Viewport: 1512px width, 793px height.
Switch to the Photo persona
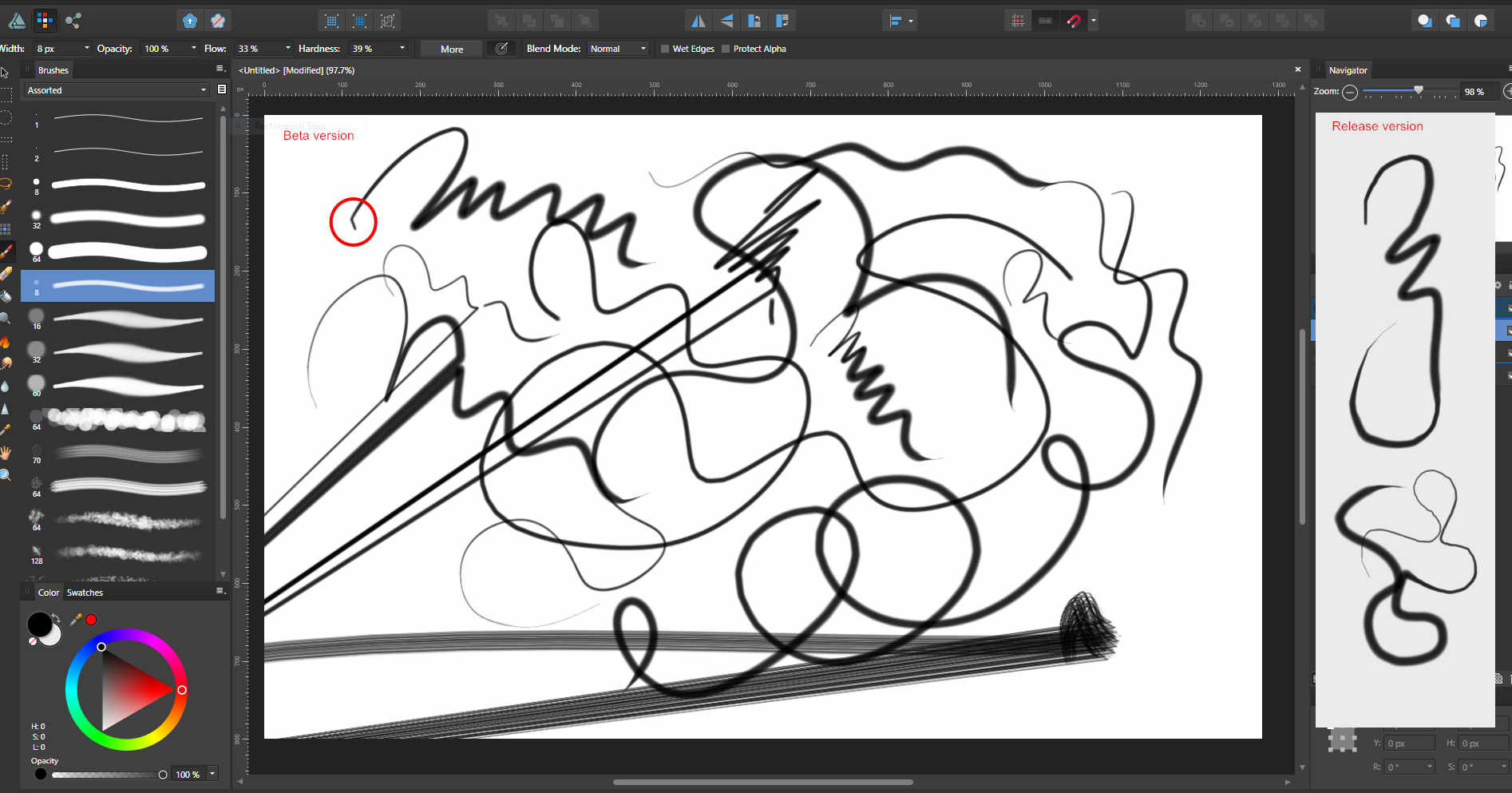coord(17,20)
